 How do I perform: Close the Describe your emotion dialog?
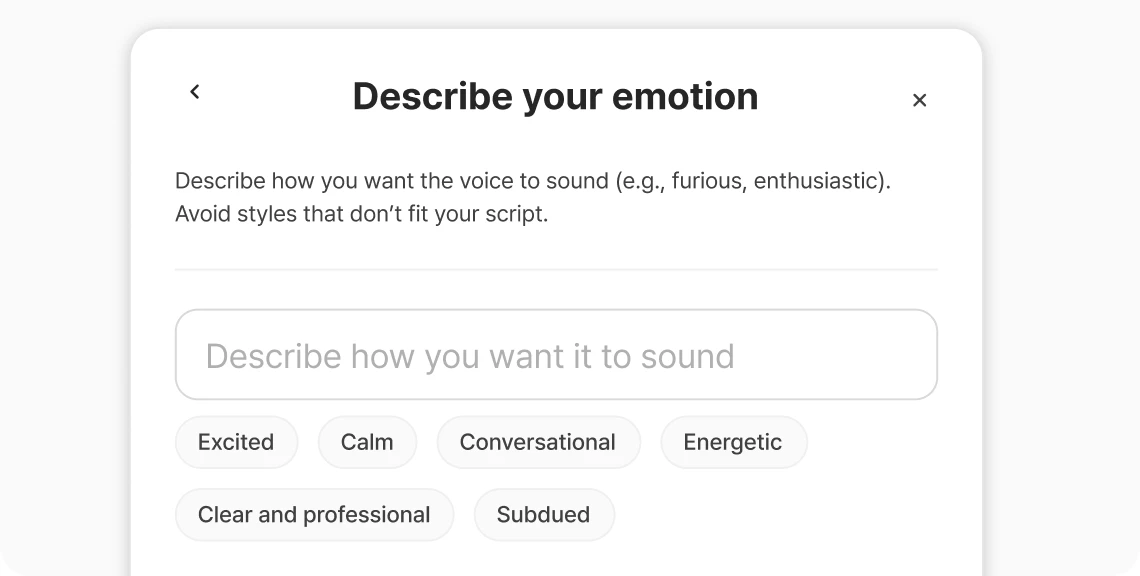[x=919, y=100]
